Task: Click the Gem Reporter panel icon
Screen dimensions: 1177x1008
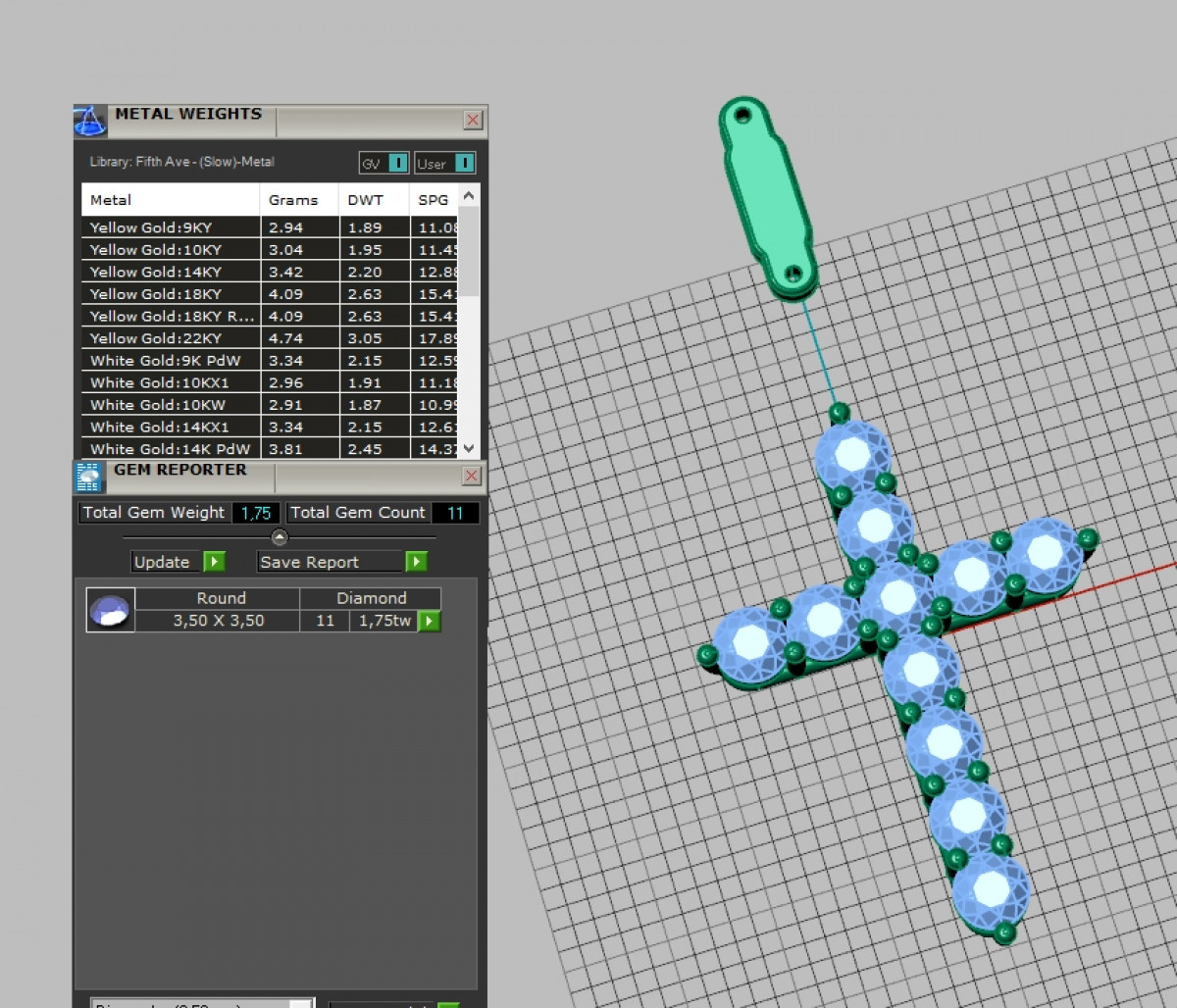Action: click(89, 477)
